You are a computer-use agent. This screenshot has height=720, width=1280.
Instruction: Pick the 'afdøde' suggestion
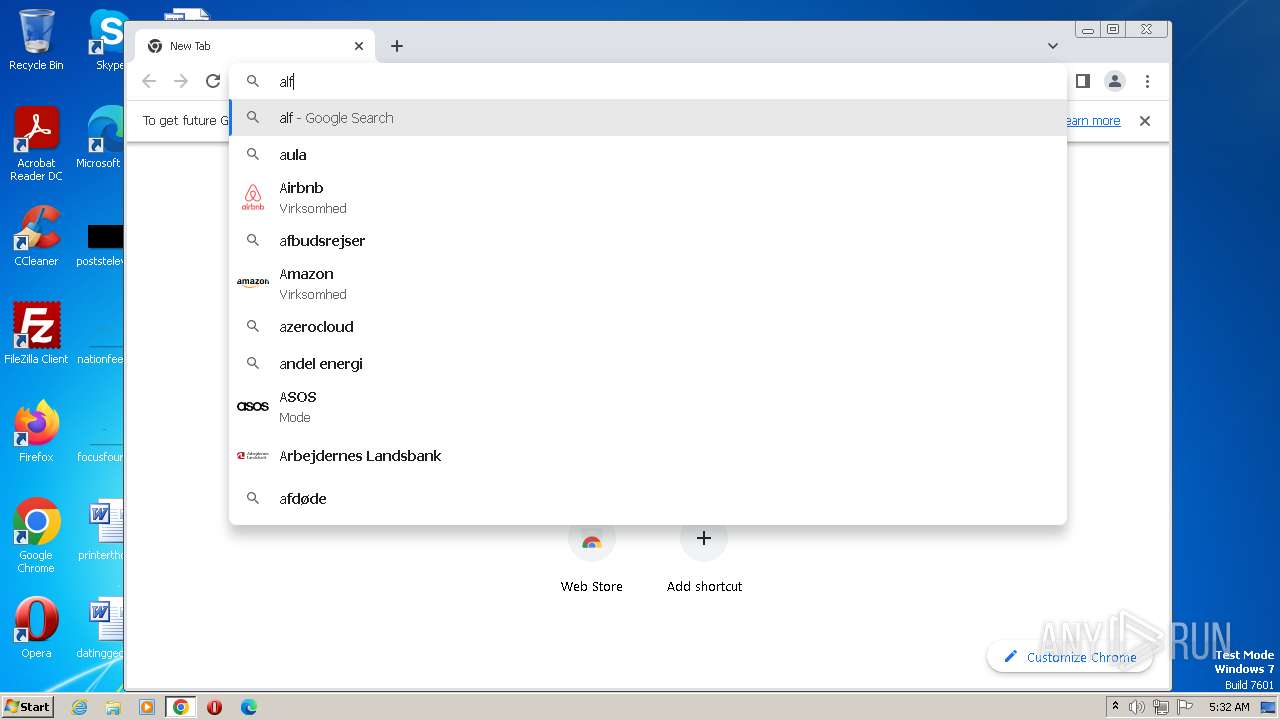(x=648, y=499)
